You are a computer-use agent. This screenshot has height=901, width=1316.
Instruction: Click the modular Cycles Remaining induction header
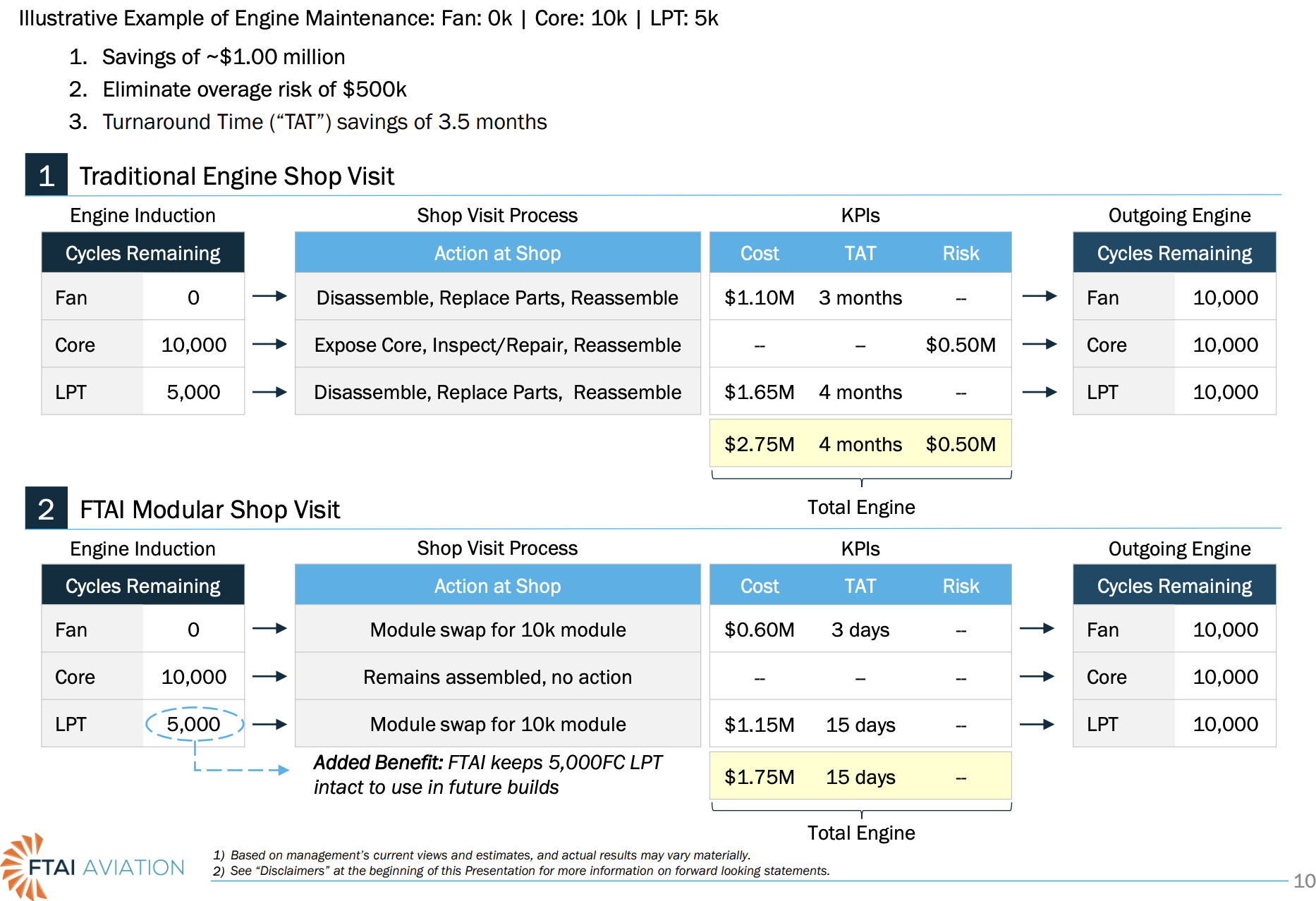pyautogui.click(x=143, y=585)
